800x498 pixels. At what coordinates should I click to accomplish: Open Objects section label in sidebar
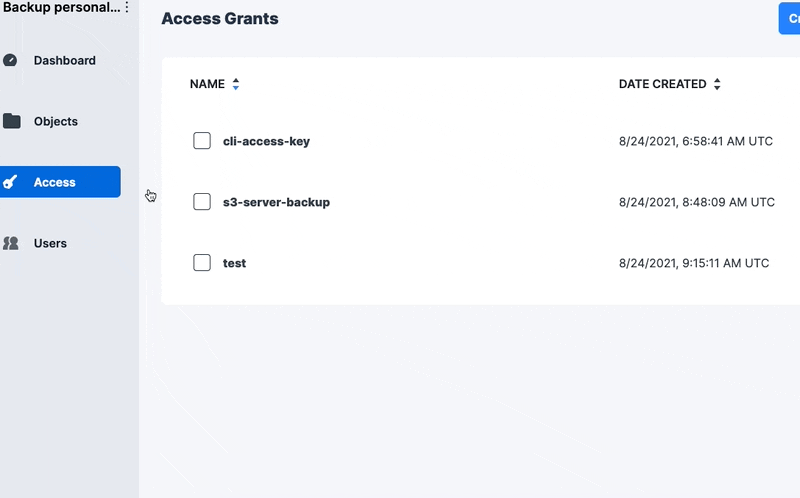(56, 121)
